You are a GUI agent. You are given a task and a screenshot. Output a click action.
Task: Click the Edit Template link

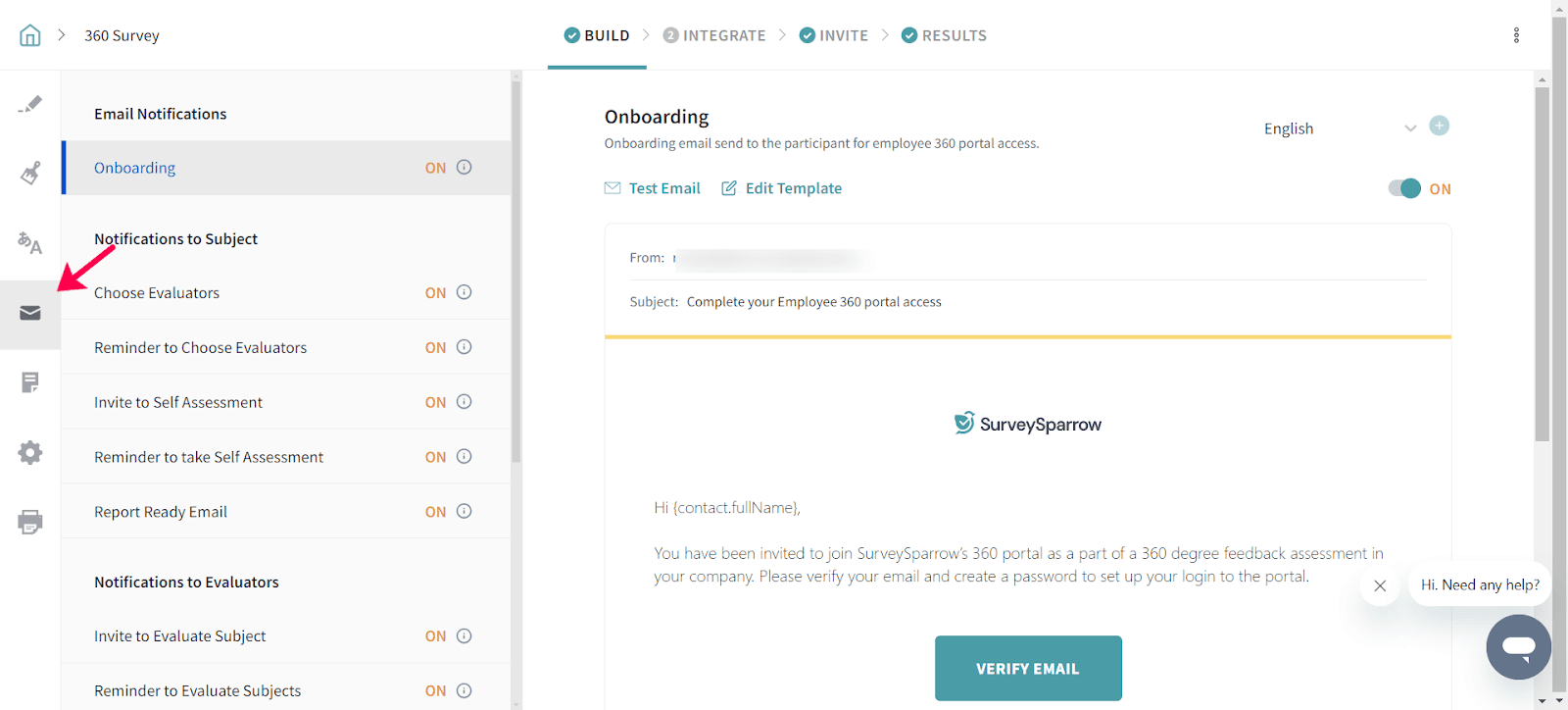tap(782, 188)
